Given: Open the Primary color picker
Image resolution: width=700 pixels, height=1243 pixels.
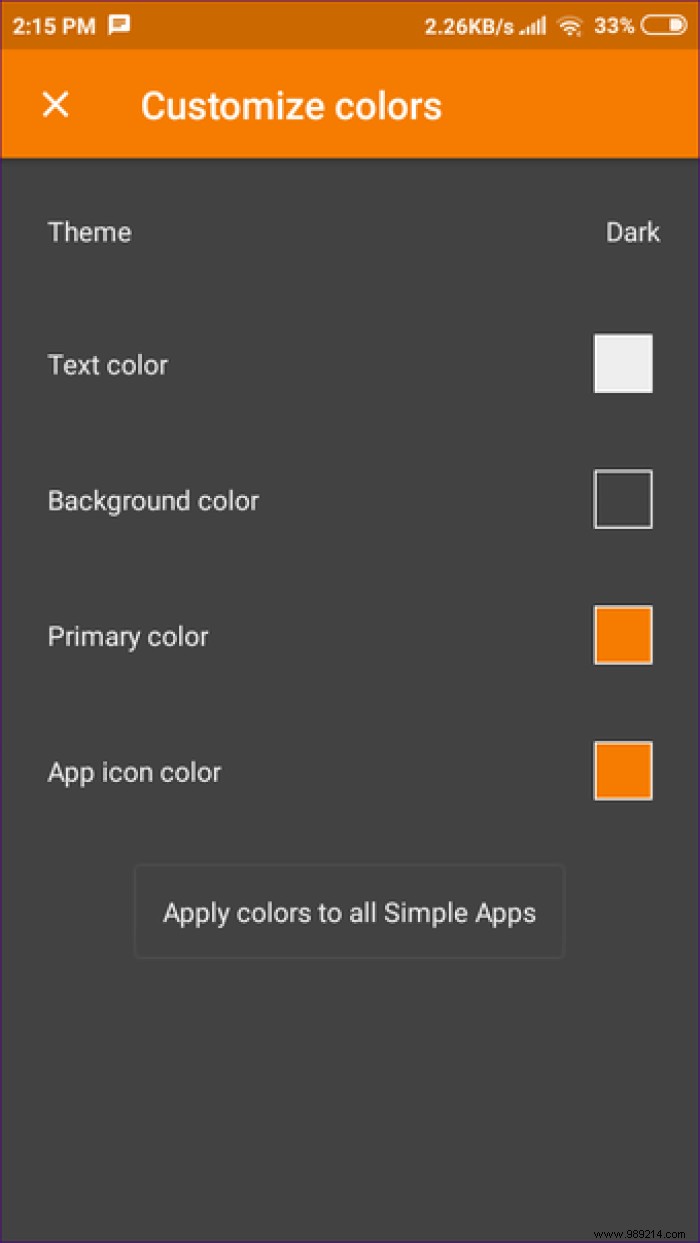Looking at the screenshot, I should click(x=622, y=635).
